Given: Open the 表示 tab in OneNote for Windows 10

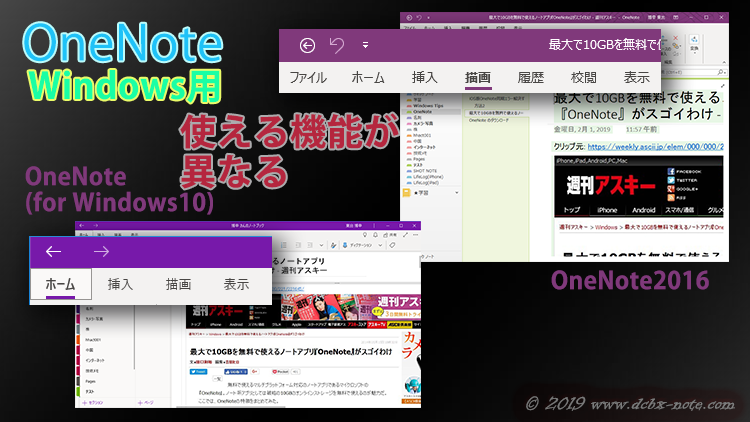Looking at the screenshot, I should pos(236,284).
